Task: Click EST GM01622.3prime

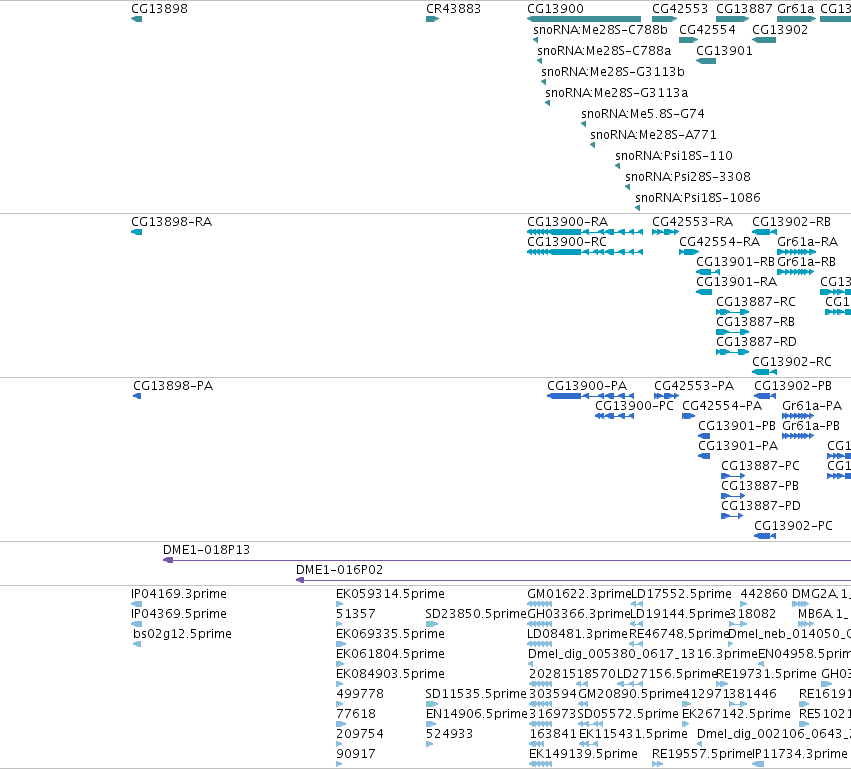Action: click(579, 594)
